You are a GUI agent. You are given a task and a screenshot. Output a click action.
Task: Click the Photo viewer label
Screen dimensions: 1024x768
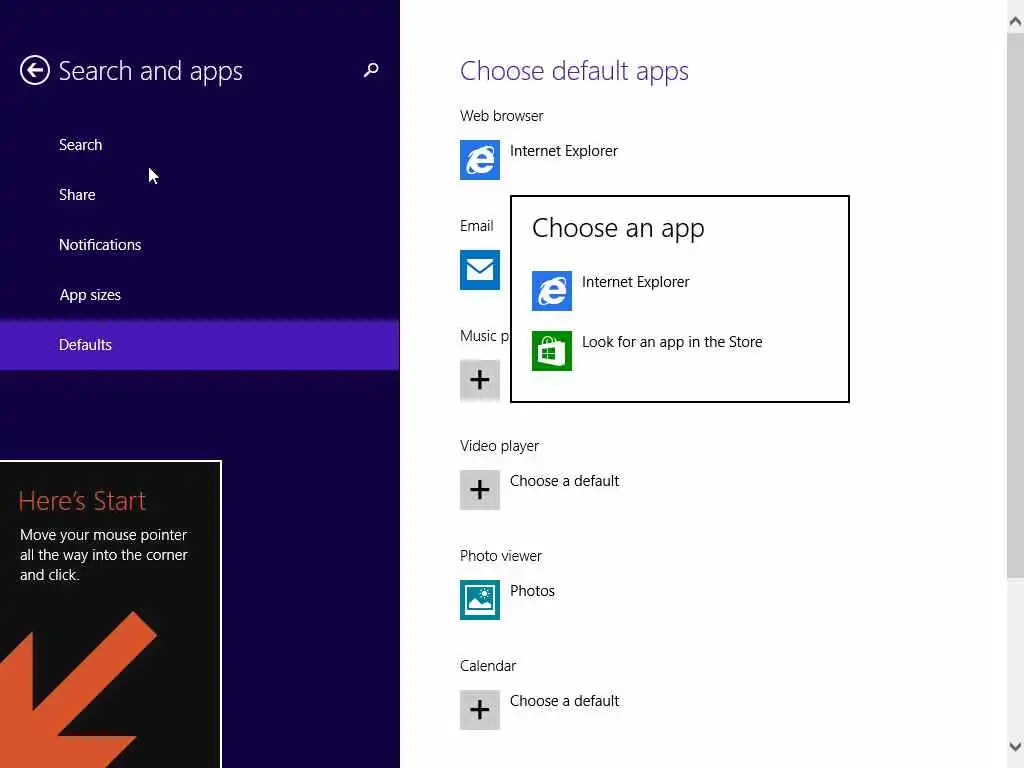pyautogui.click(x=501, y=556)
